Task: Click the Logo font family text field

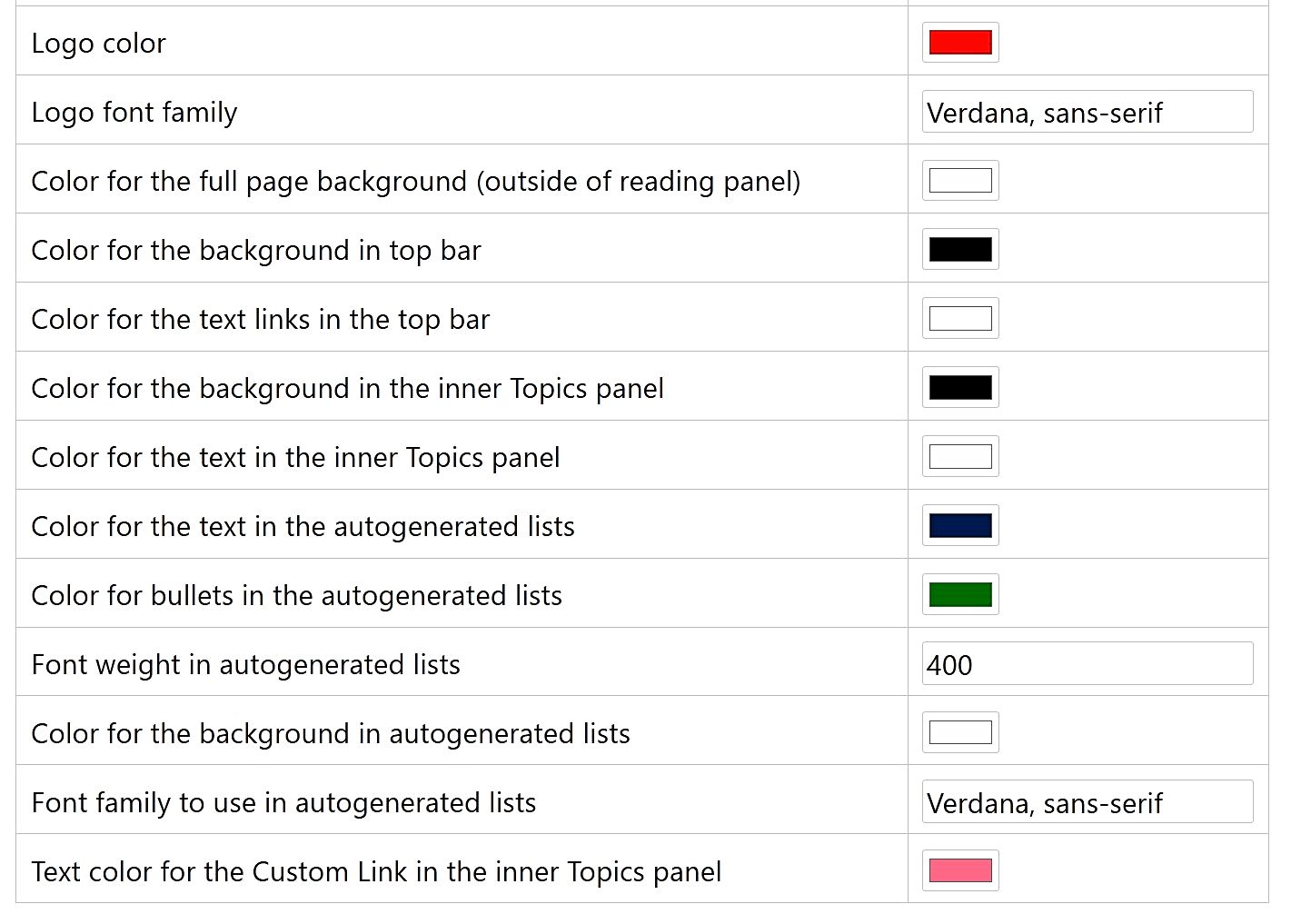Action: pyautogui.click(x=1087, y=112)
